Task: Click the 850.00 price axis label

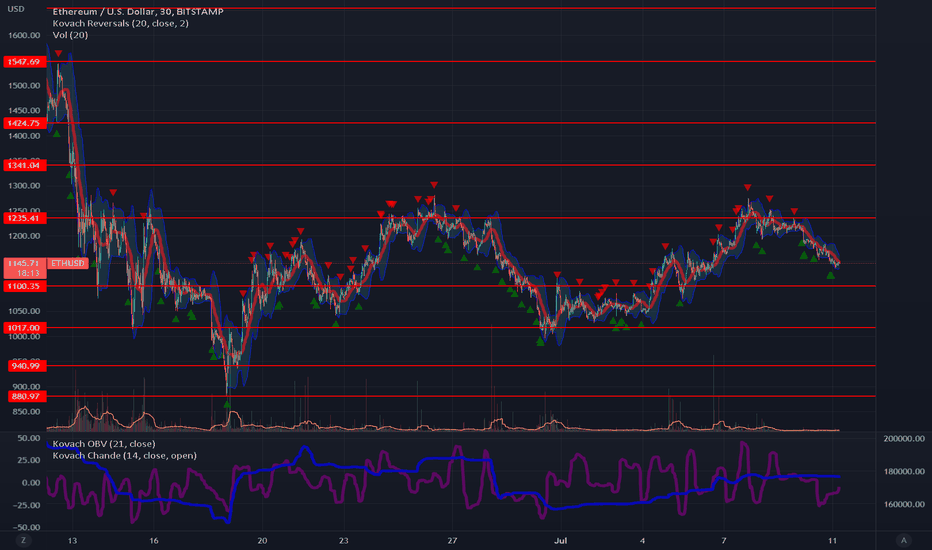Action: click(26, 411)
